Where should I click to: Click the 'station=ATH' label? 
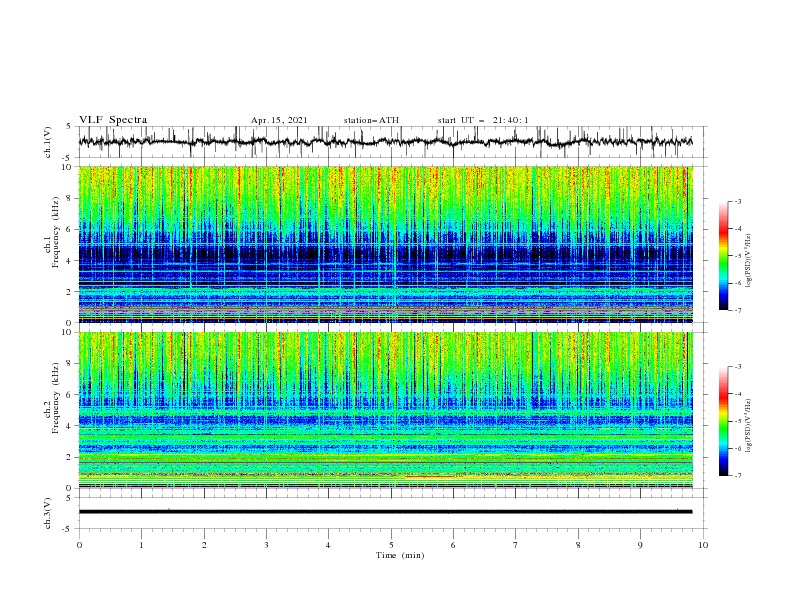click(371, 120)
